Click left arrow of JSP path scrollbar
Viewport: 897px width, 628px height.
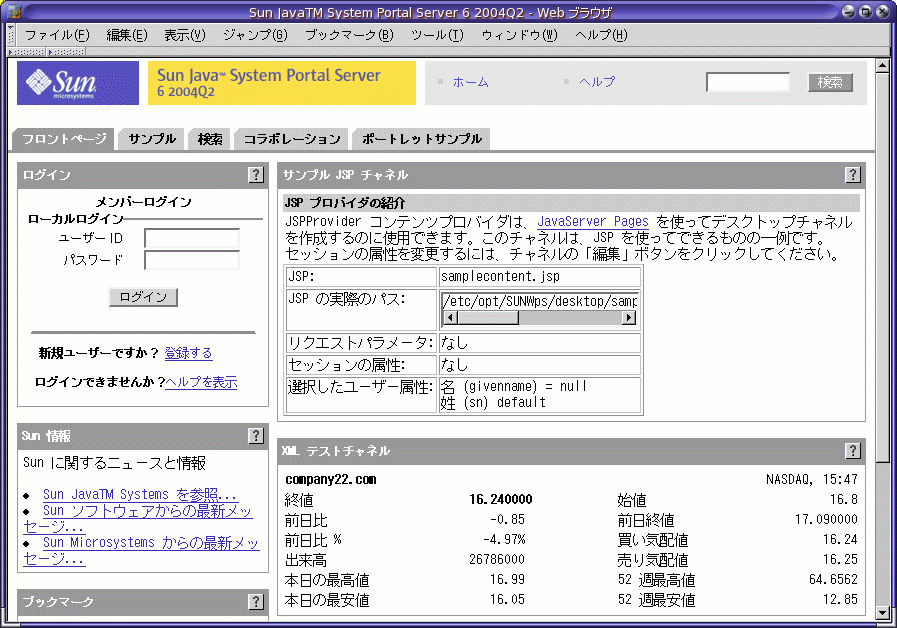click(x=450, y=317)
